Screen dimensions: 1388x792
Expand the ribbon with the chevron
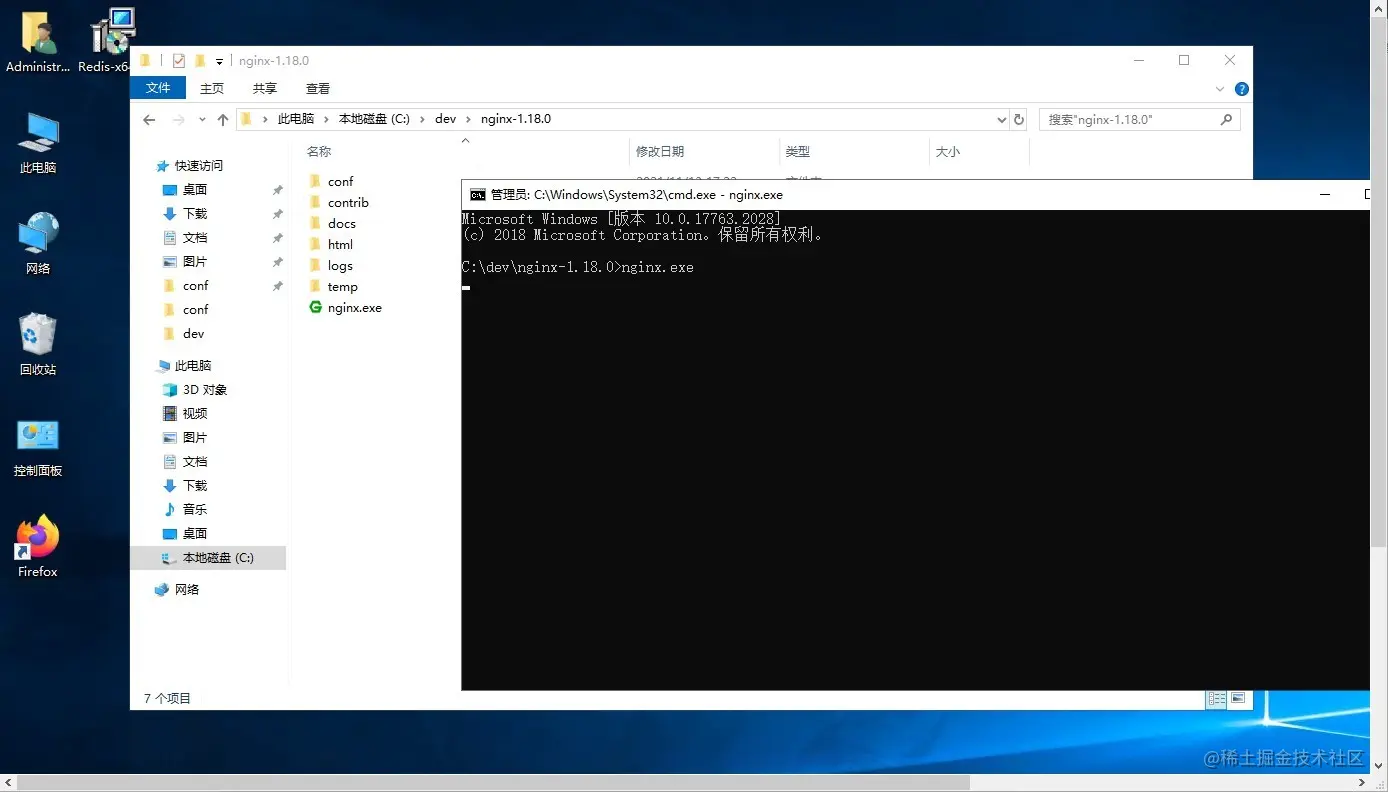[x=1220, y=88]
